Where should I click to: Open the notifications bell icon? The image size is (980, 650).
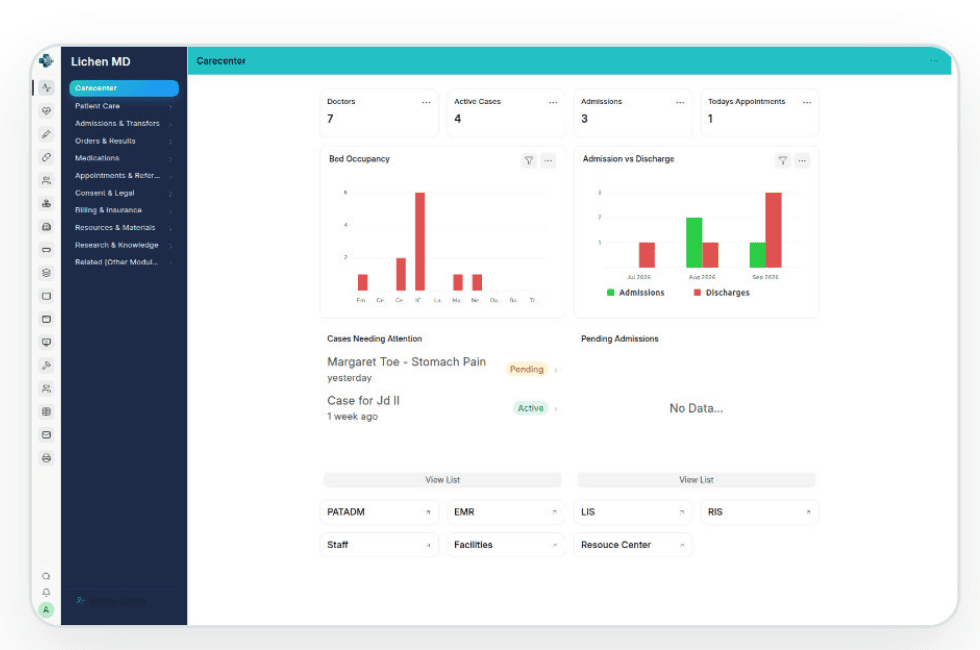[x=46, y=592]
